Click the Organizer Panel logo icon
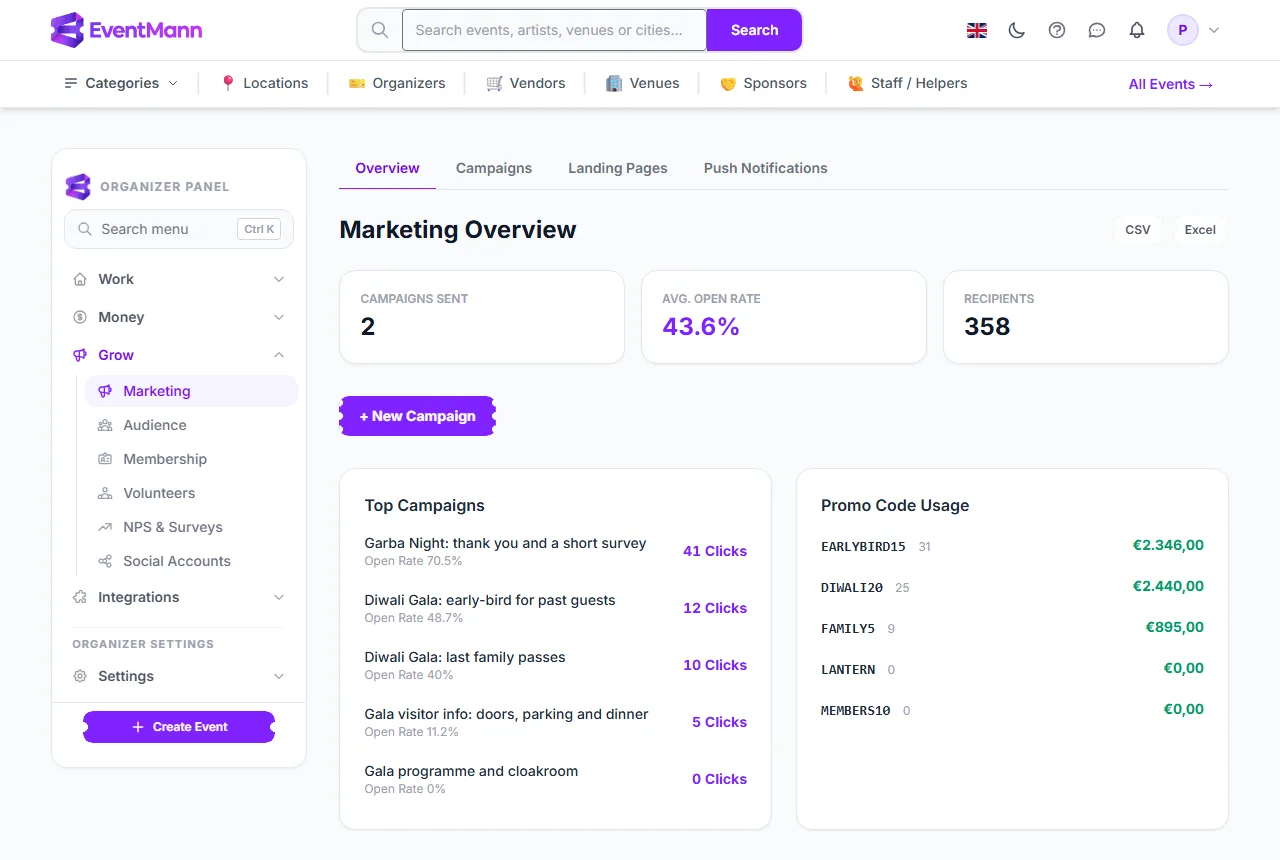This screenshot has width=1280, height=860. click(x=78, y=186)
